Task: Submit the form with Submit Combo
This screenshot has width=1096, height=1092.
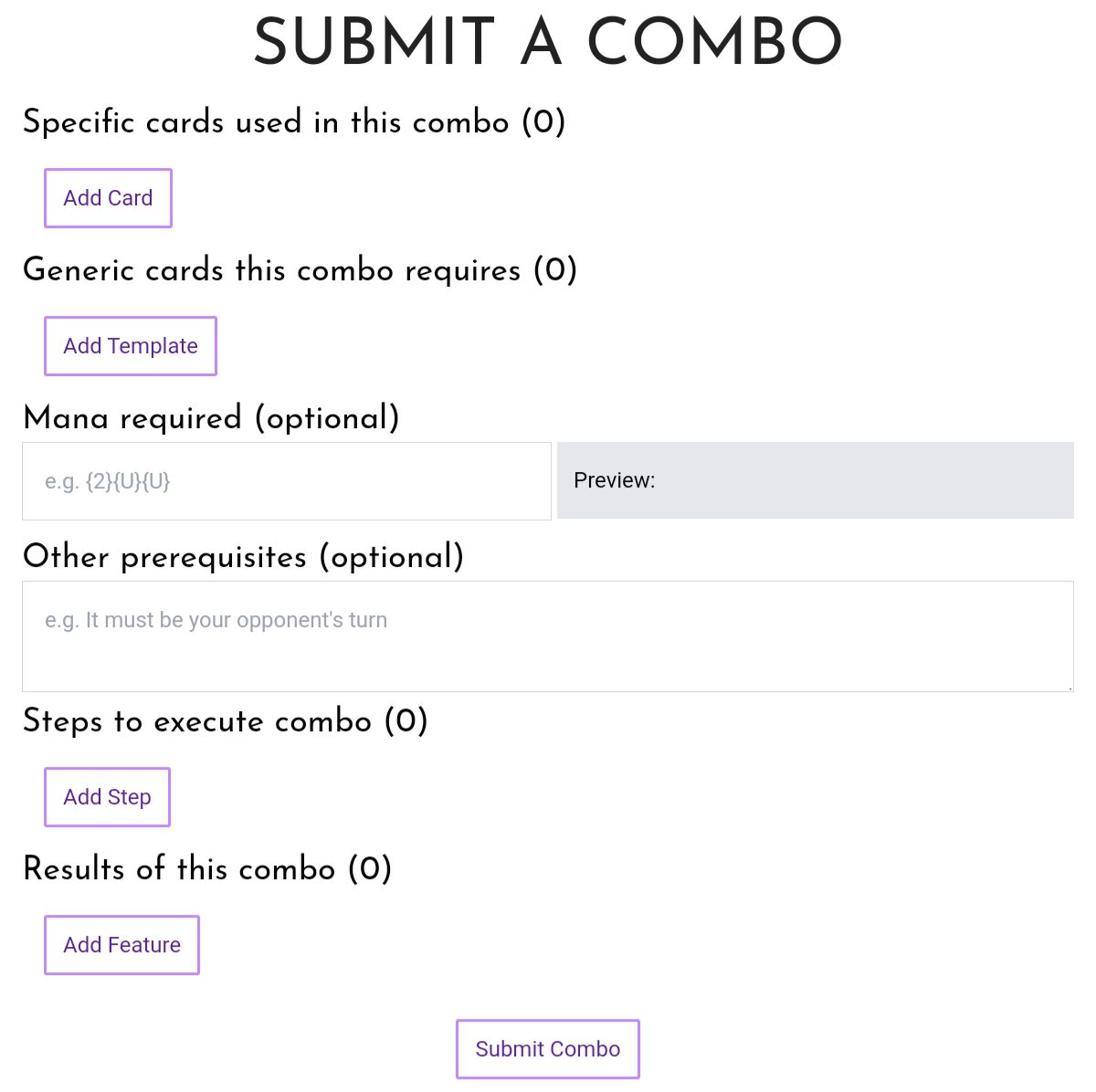Action: (548, 1049)
